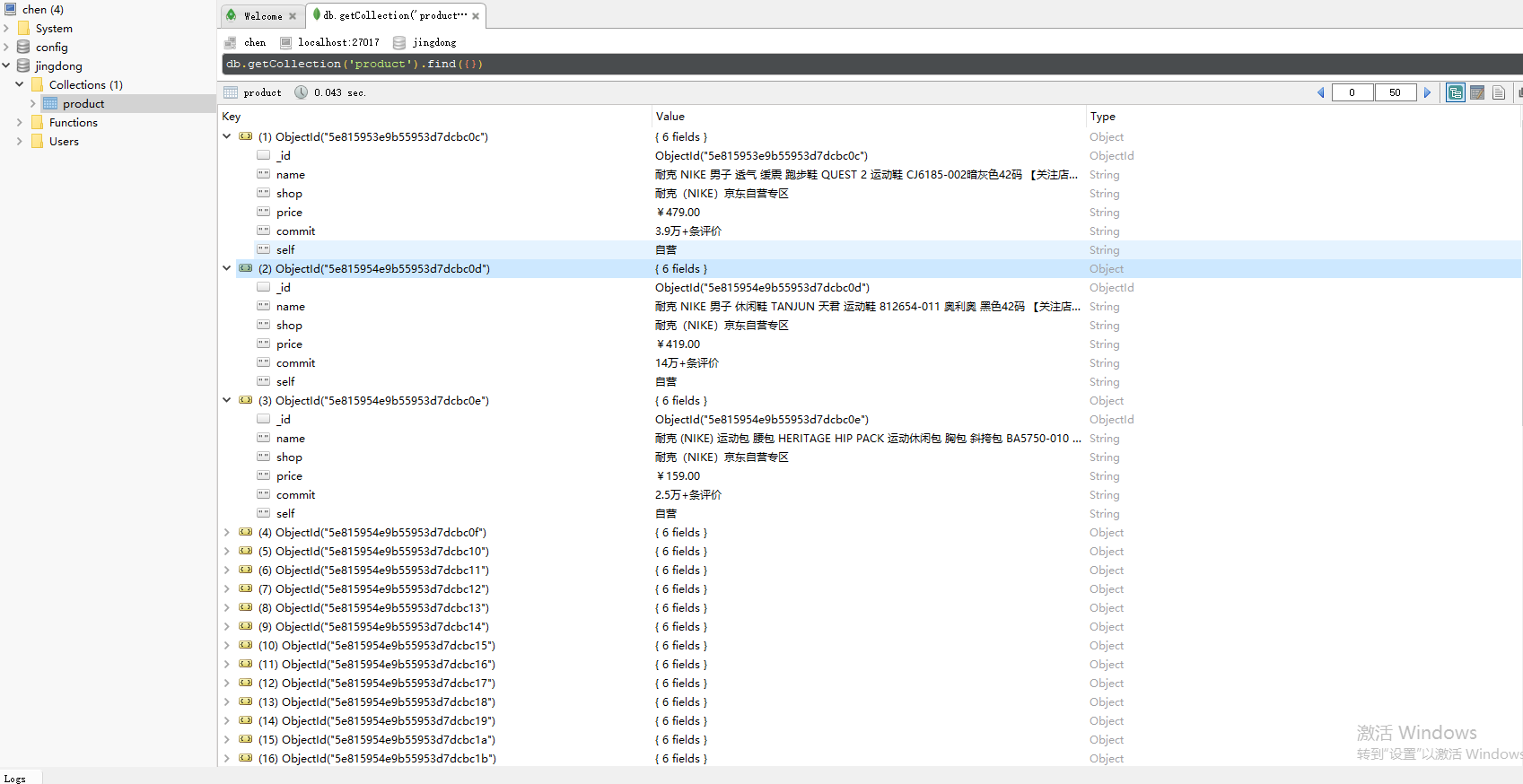The image size is (1523, 784).
Task: Switch to table view mode icon
Action: click(1477, 92)
